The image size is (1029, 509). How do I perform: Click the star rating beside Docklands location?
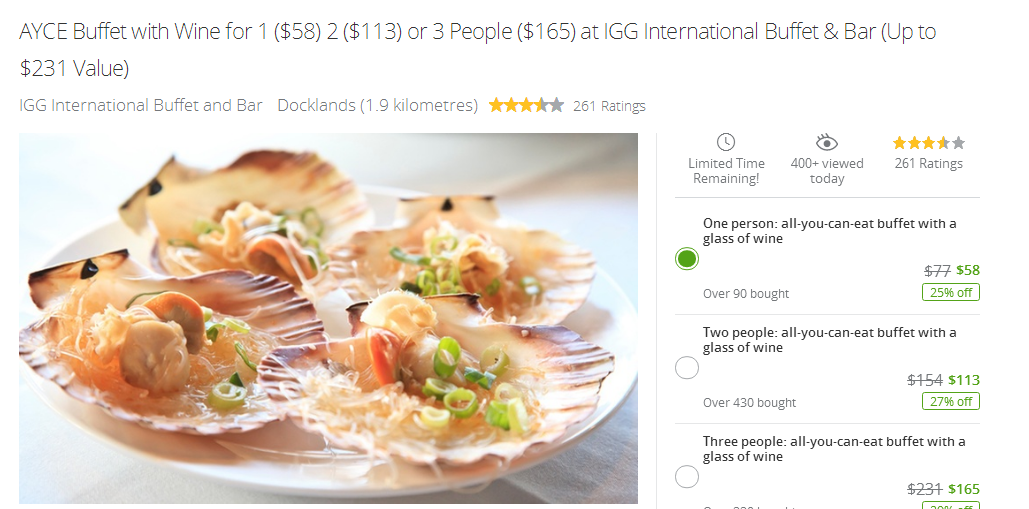526,105
